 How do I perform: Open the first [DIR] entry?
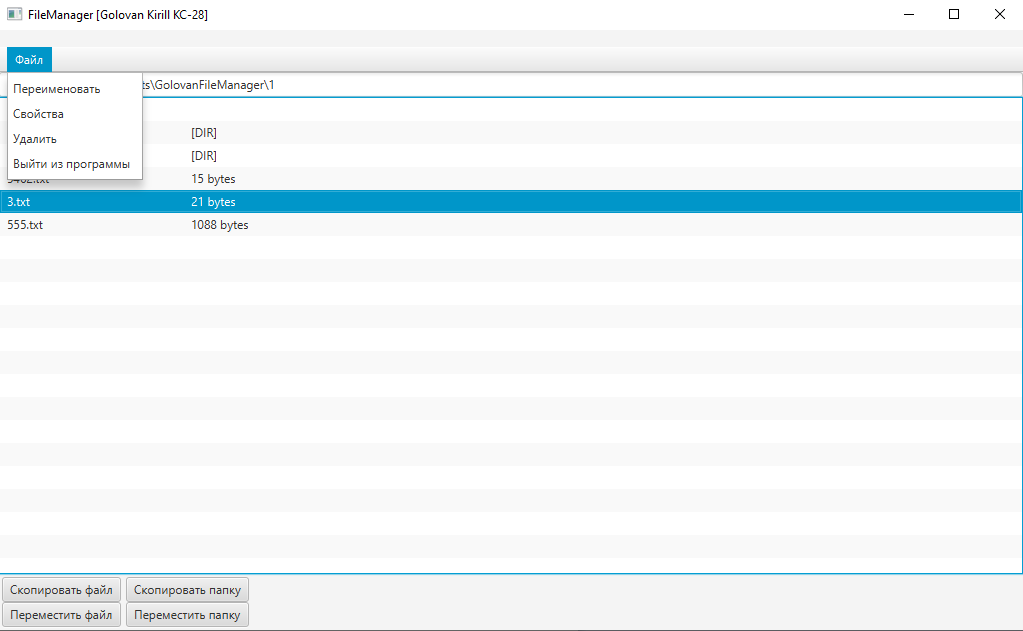click(203, 132)
